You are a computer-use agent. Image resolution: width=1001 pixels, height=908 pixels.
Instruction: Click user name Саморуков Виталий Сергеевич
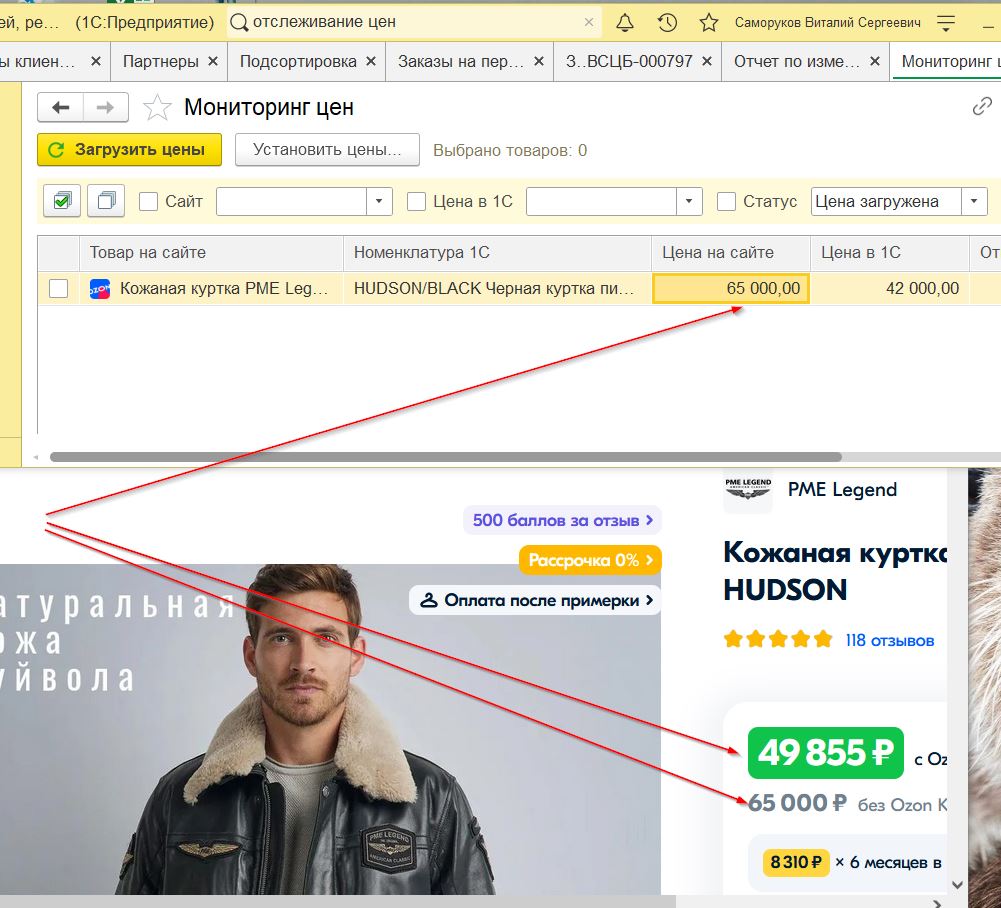coord(827,23)
